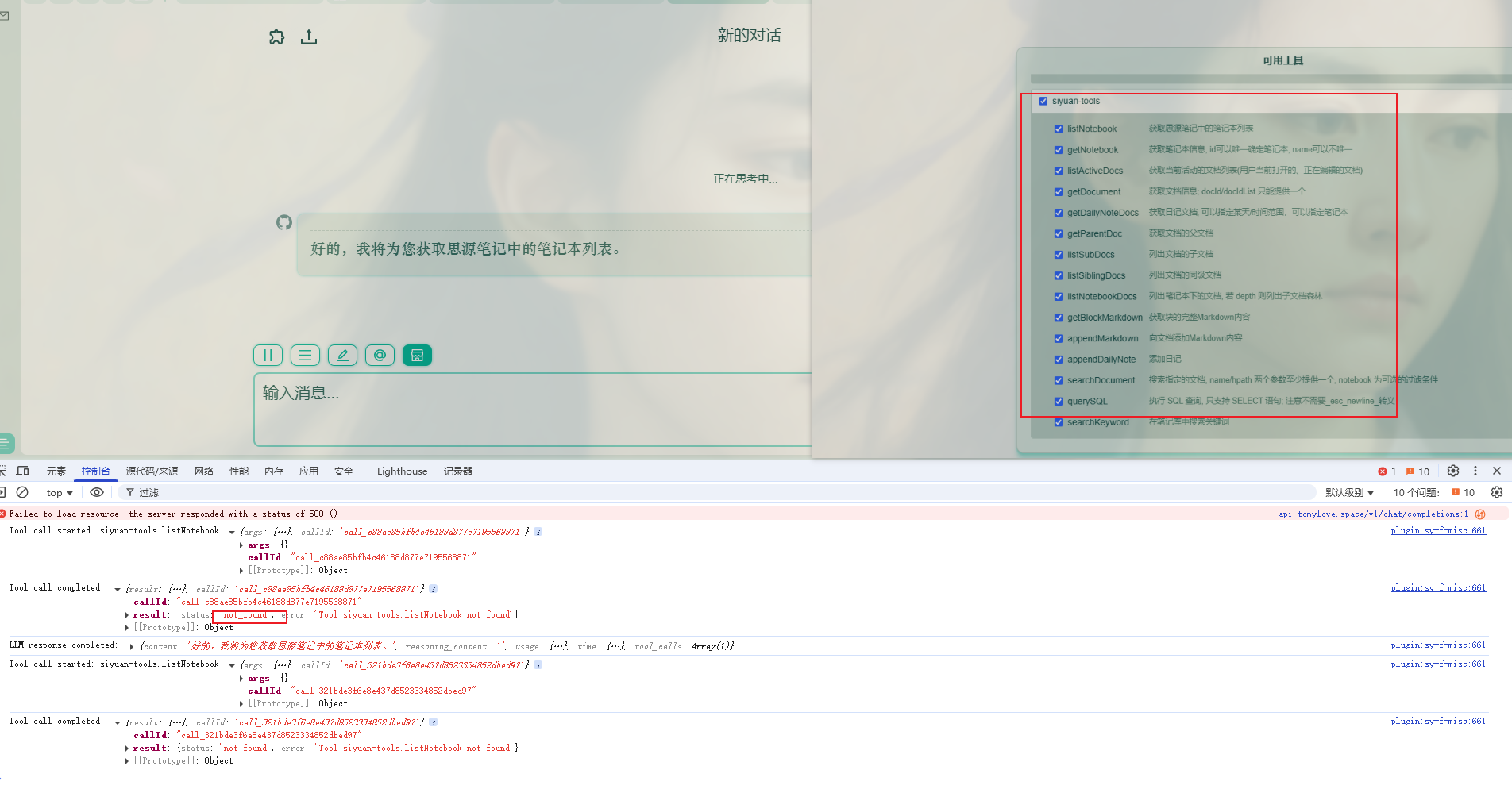The image size is (1512, 789).
Task: Open DevTools settings gear in tab bar
Action: click(x=1453, y=471)
